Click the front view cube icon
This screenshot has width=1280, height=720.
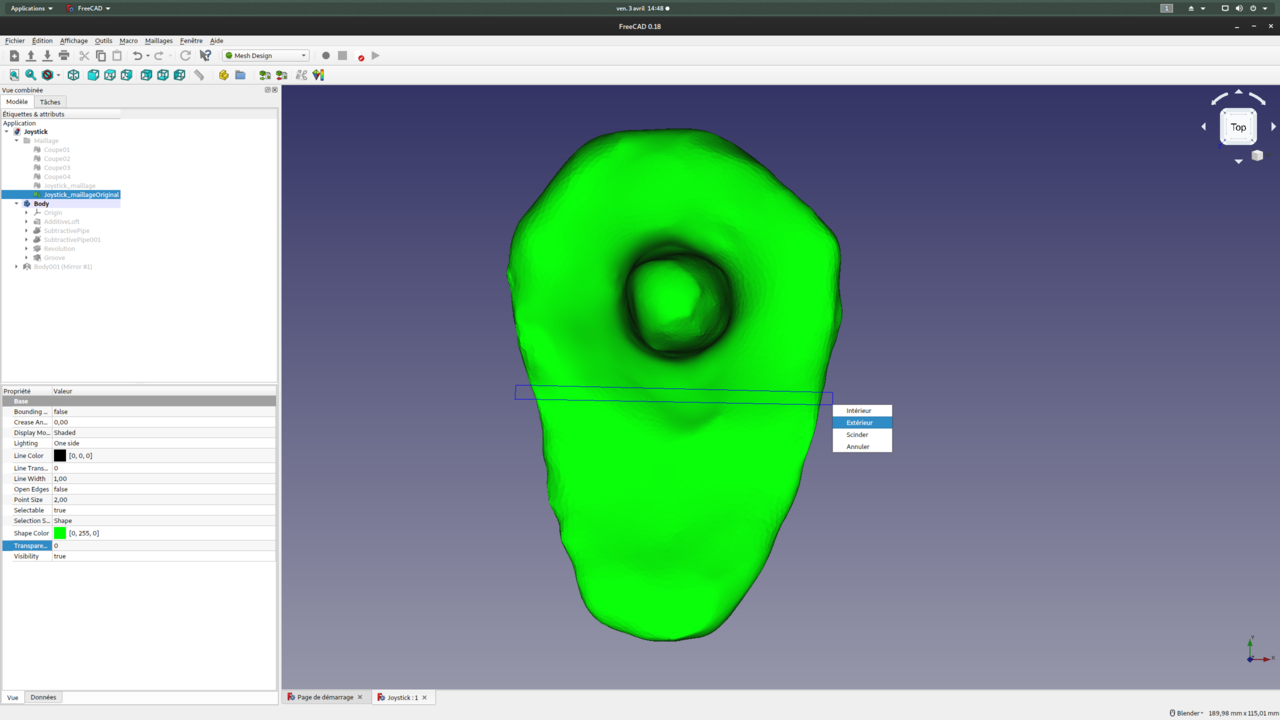tap(93, 75)
